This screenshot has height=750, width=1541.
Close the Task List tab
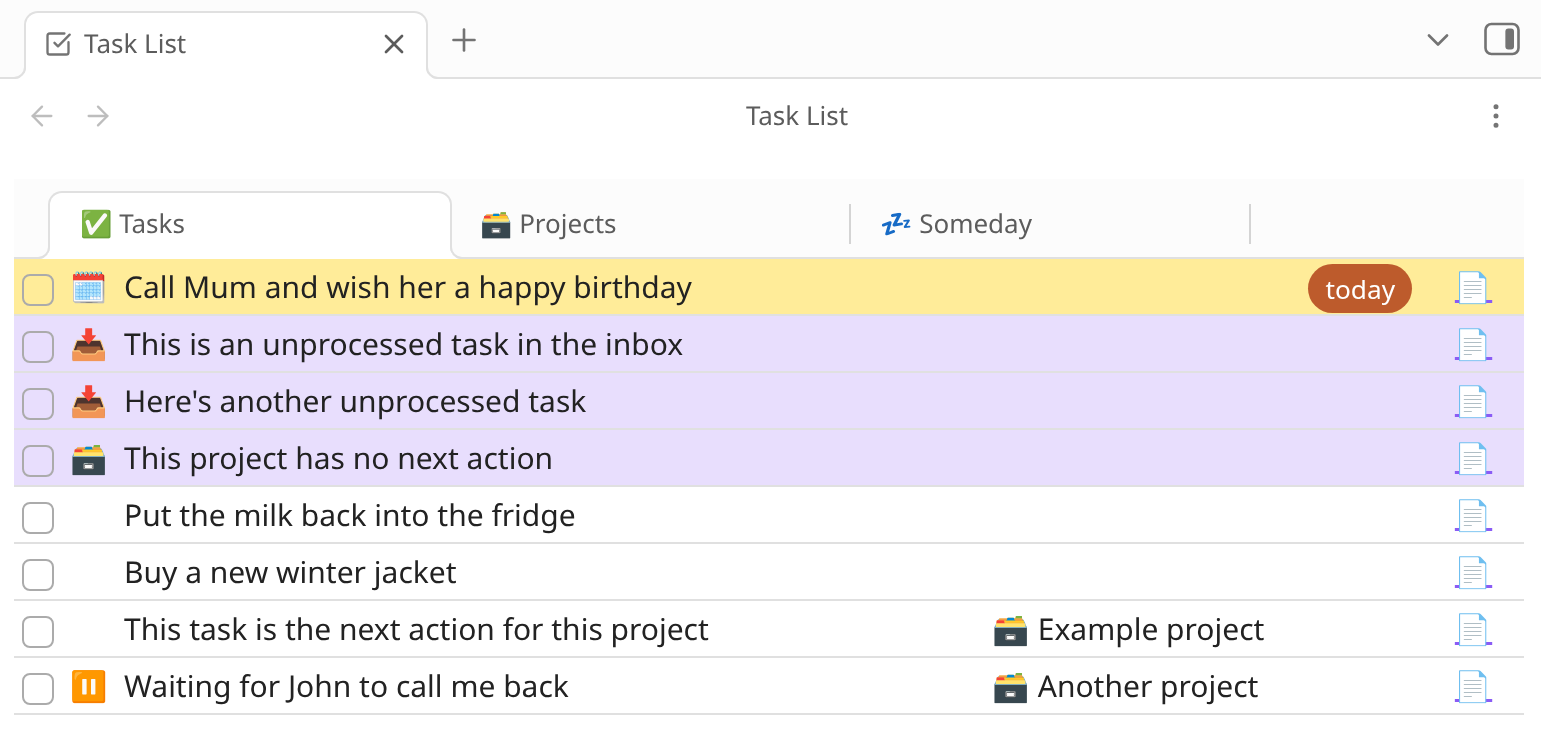tap(394, 44)
